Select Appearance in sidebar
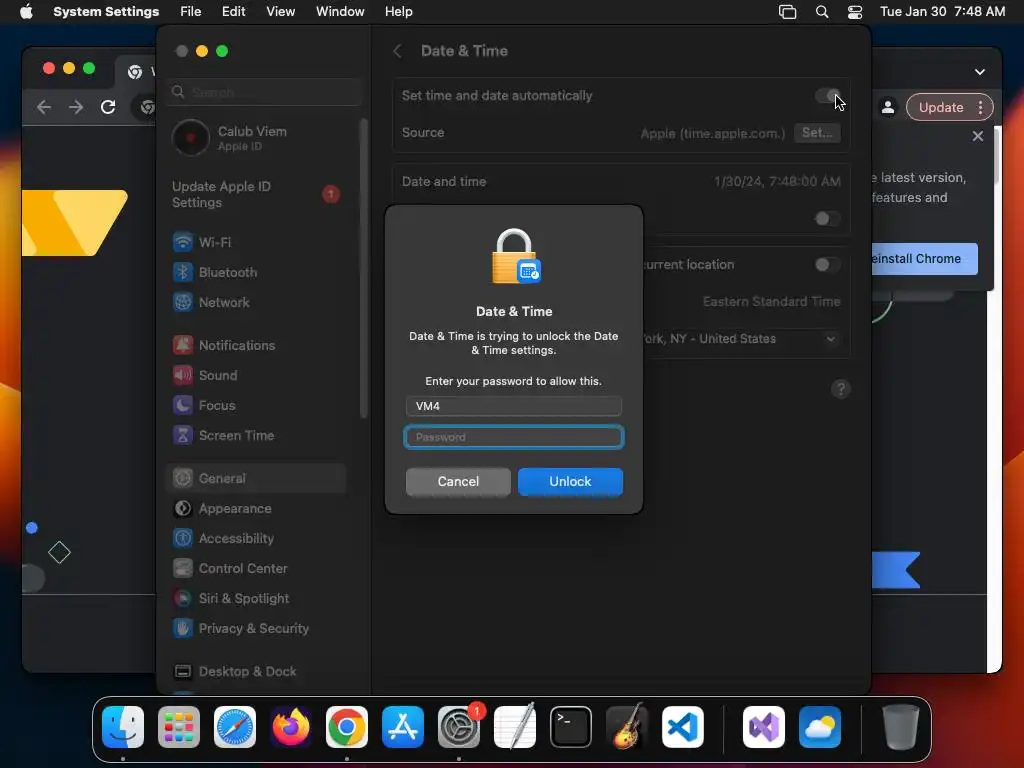Screen dimensions: 1024x768 point(258,509)
